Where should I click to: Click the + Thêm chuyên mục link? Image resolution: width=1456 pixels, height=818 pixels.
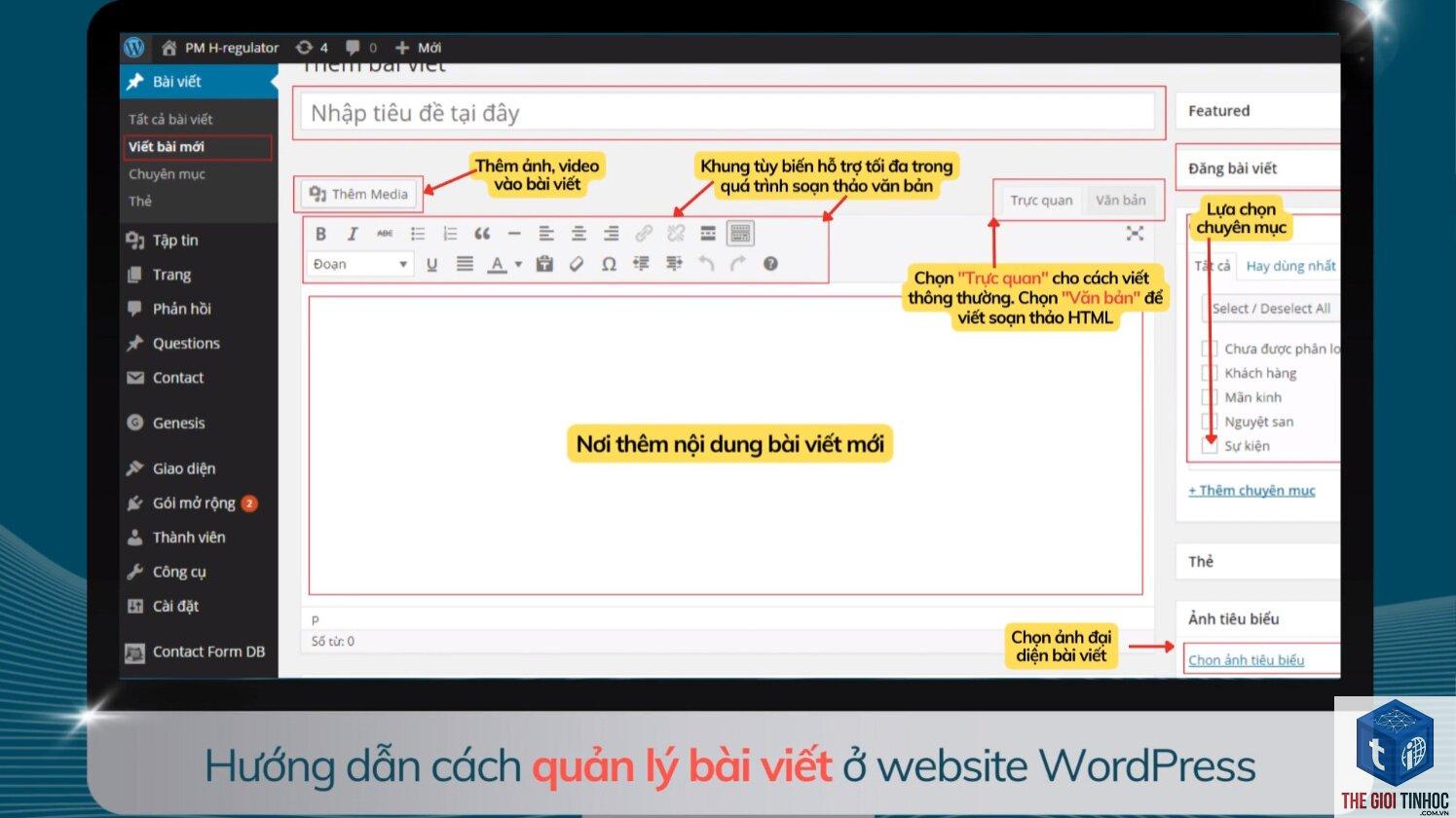click(1251, 490)
